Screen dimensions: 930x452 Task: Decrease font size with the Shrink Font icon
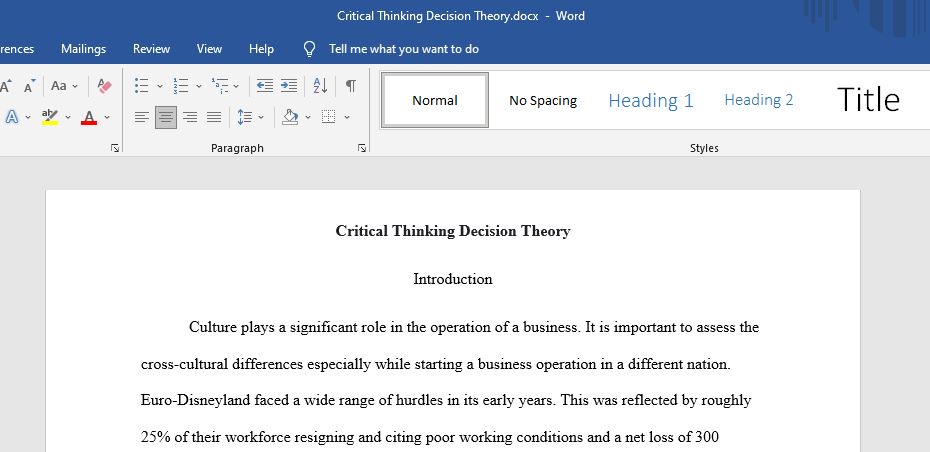click(x=29, y=87)
